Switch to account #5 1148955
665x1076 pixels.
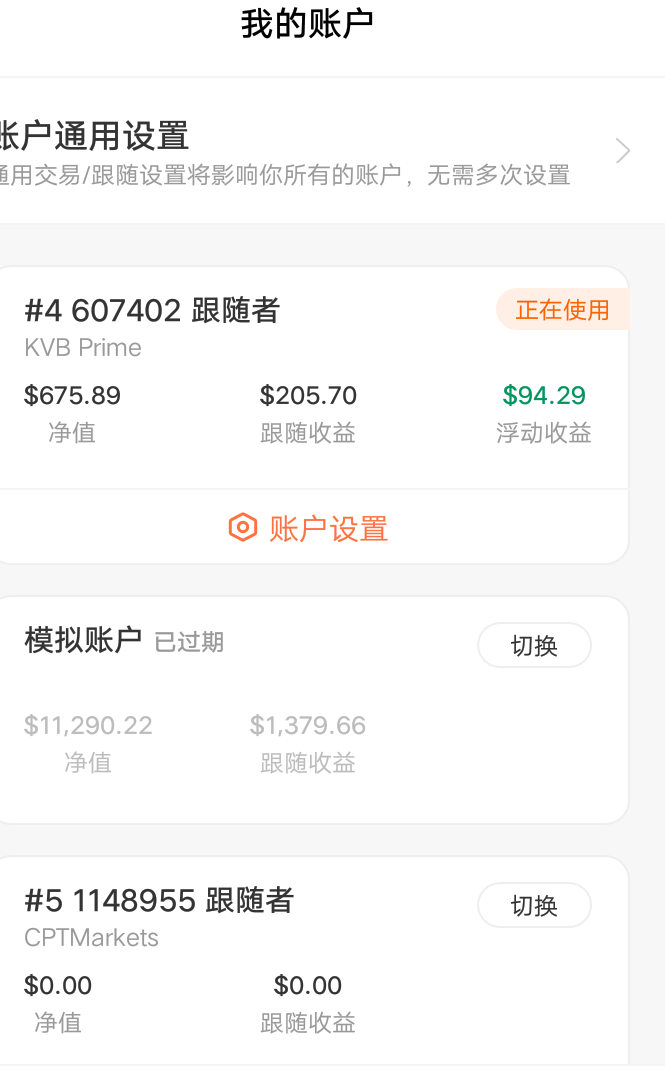(x=534, y=906)
